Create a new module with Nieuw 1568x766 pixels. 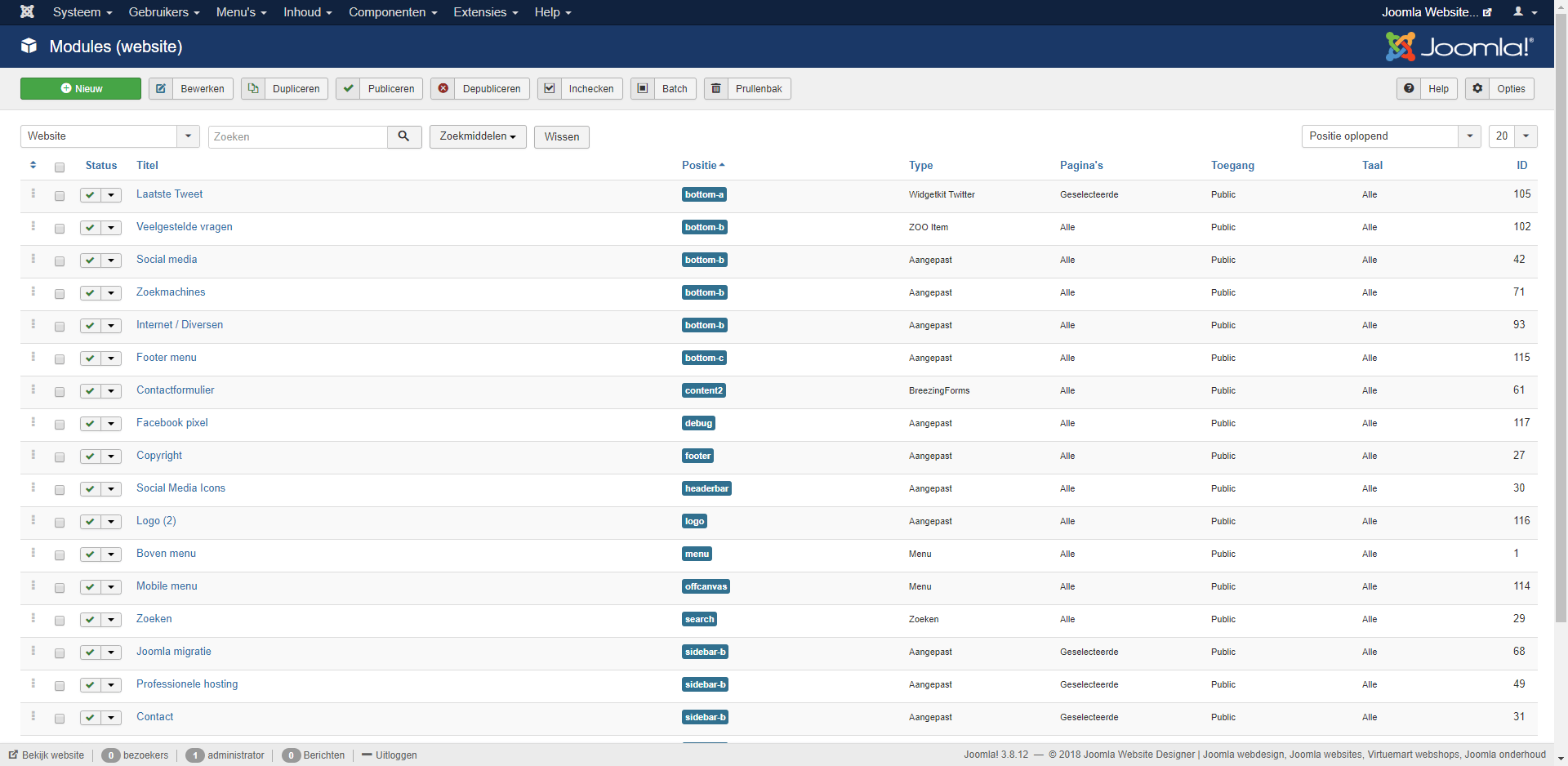pos(80,88)
